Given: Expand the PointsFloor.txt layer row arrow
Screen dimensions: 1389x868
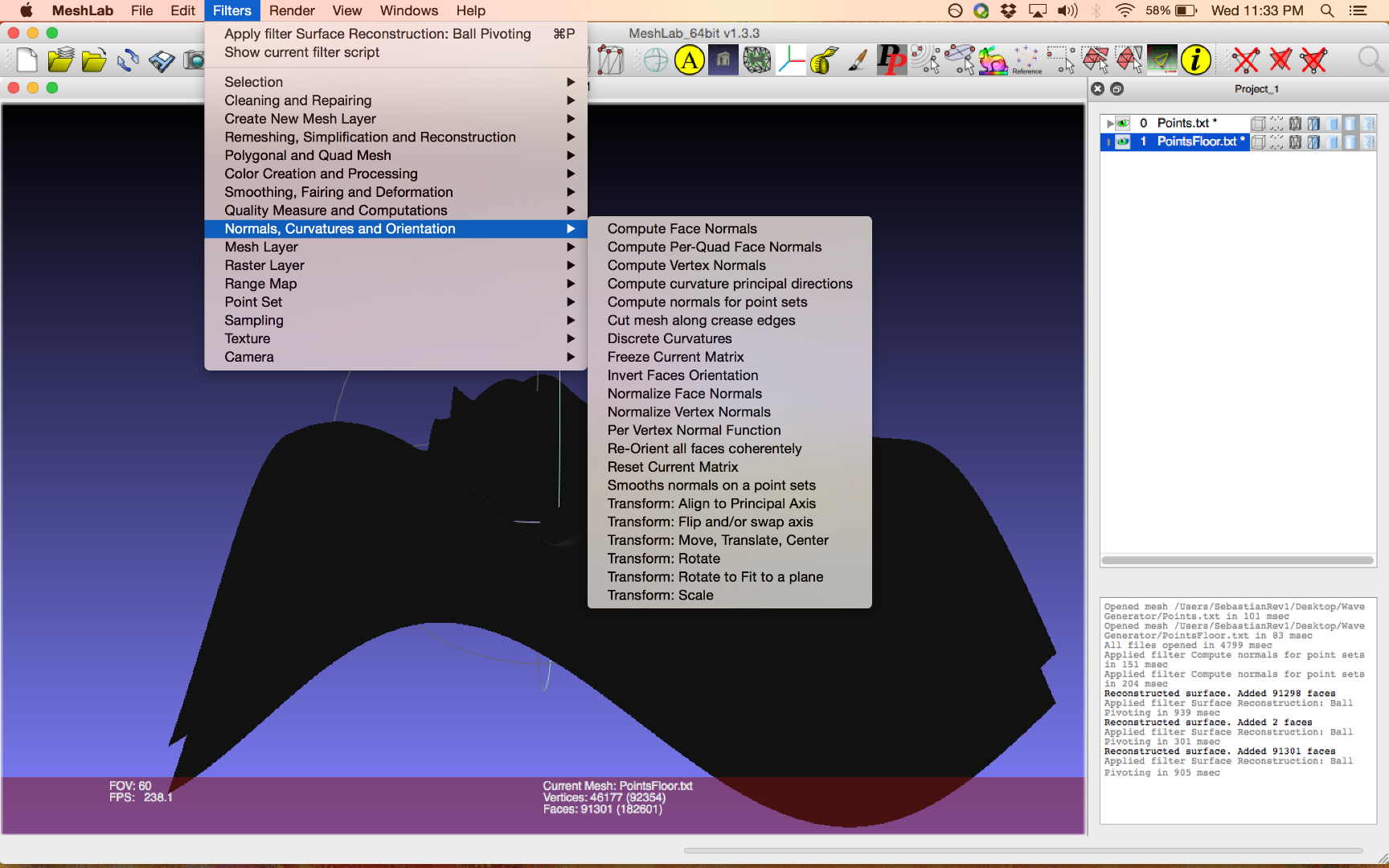Looking at the screenshot, I should click(x=1109, y=141).
